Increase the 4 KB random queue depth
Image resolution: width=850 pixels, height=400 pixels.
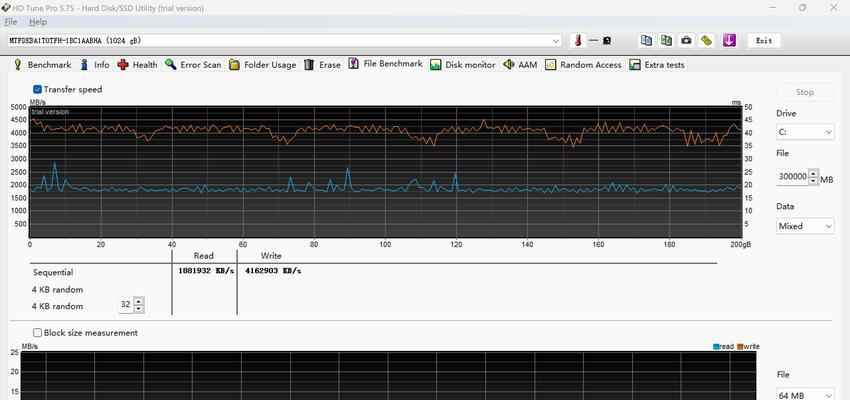coord(139,301)
